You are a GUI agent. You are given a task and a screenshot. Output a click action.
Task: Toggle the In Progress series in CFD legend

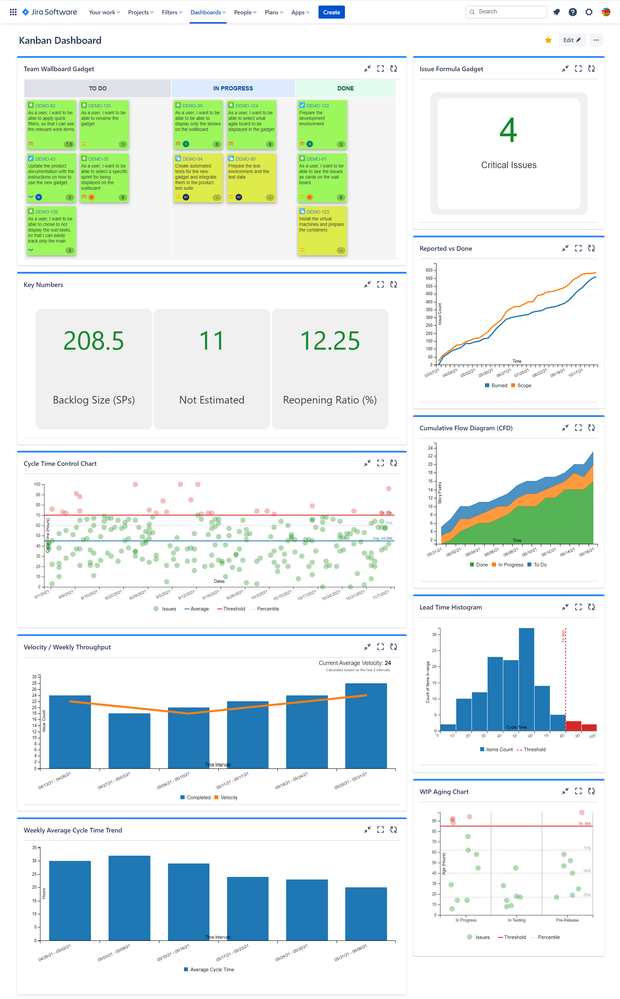pyautogui.click(x=507, y=564)
